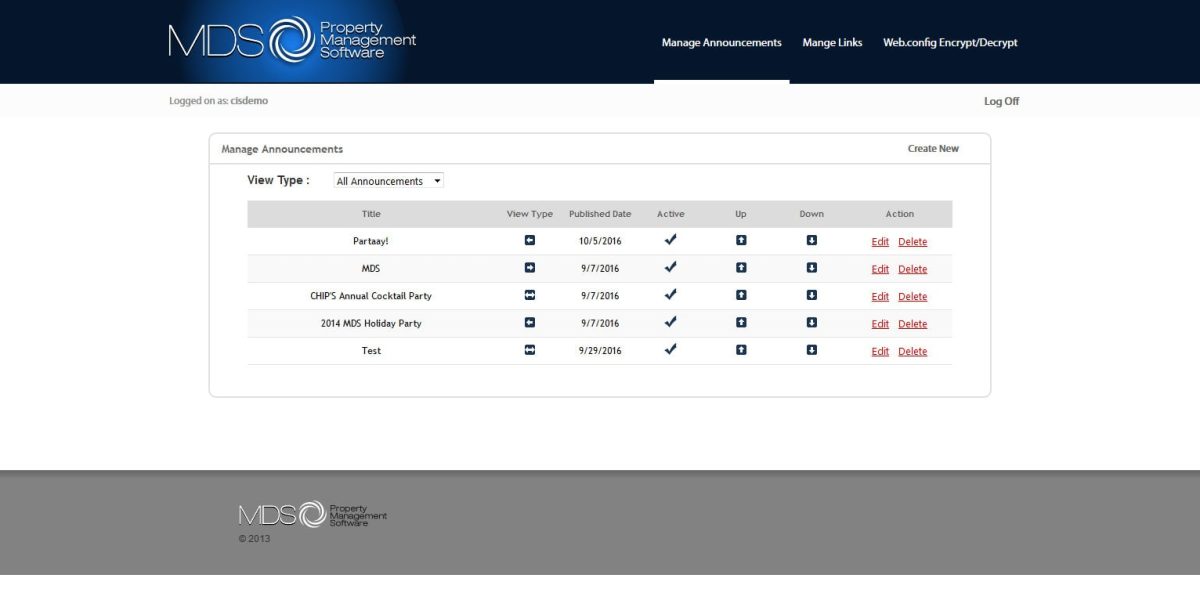Click Up arrow icon for MDS announcement
1200x600 pixels.
coord(741,268)
